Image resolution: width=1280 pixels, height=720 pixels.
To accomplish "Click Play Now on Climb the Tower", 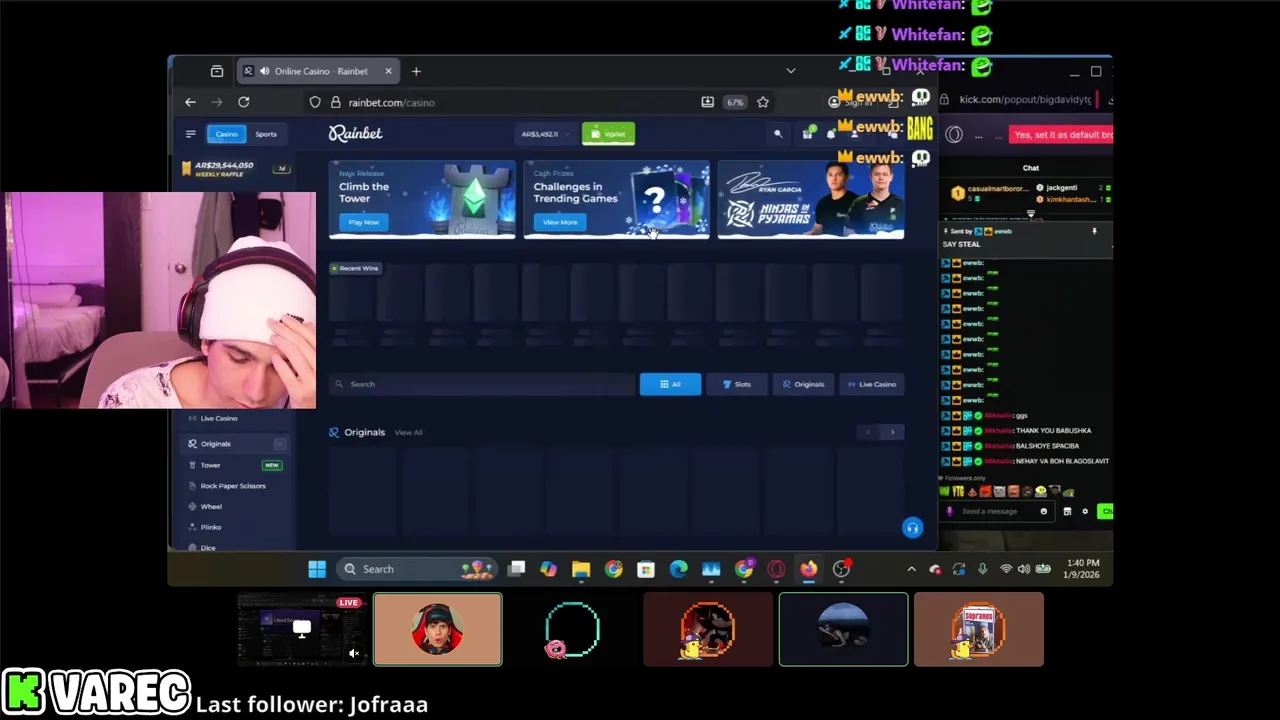I will pos(364,222).
